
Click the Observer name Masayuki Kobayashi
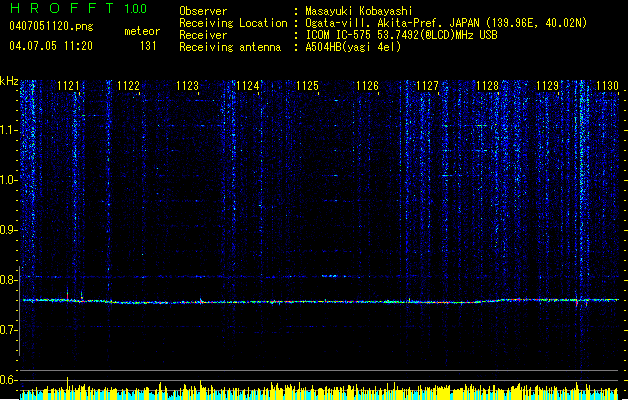(x=359, y=11)
